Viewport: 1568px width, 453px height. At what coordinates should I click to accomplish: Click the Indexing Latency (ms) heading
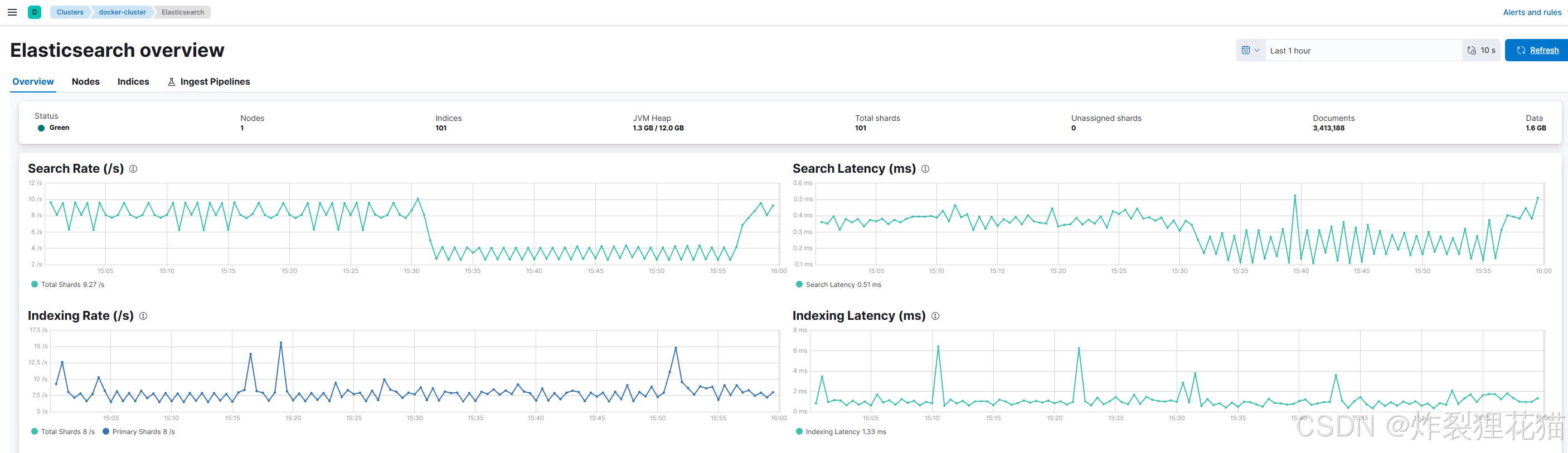click(x=859, y=315)
